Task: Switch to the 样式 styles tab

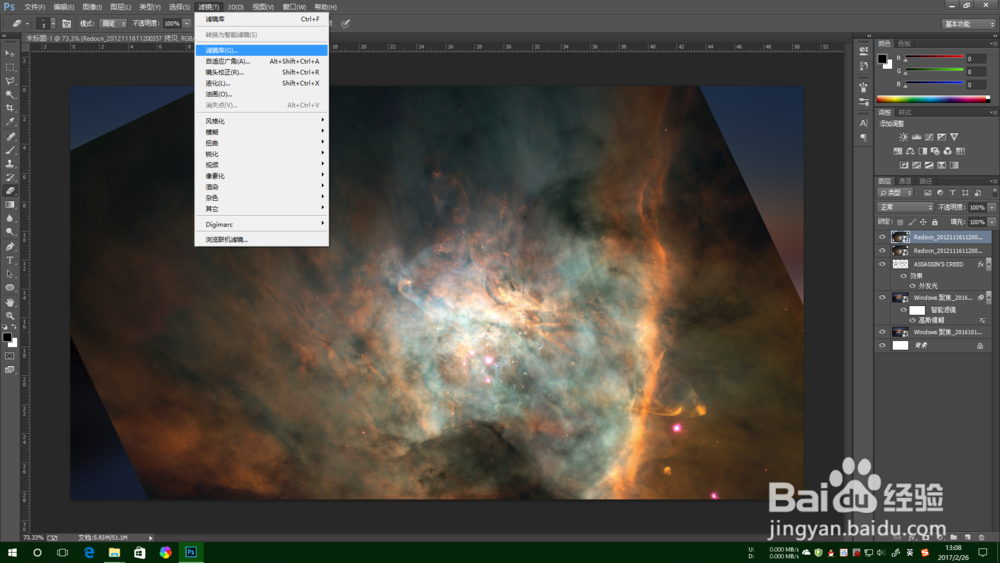Action: (904, 112)
